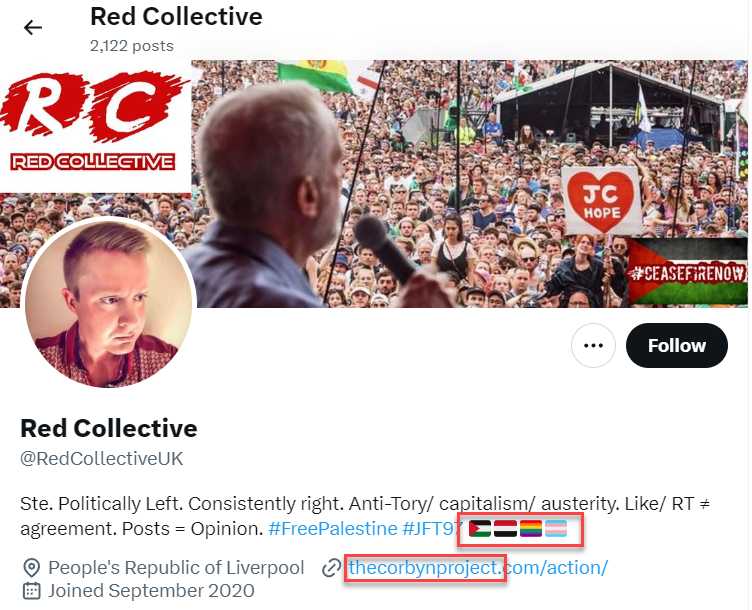The width and height of the screenshot is (752, 610).
Task: Click the circular profile avatar photo
Action: (x=108, y=303)
